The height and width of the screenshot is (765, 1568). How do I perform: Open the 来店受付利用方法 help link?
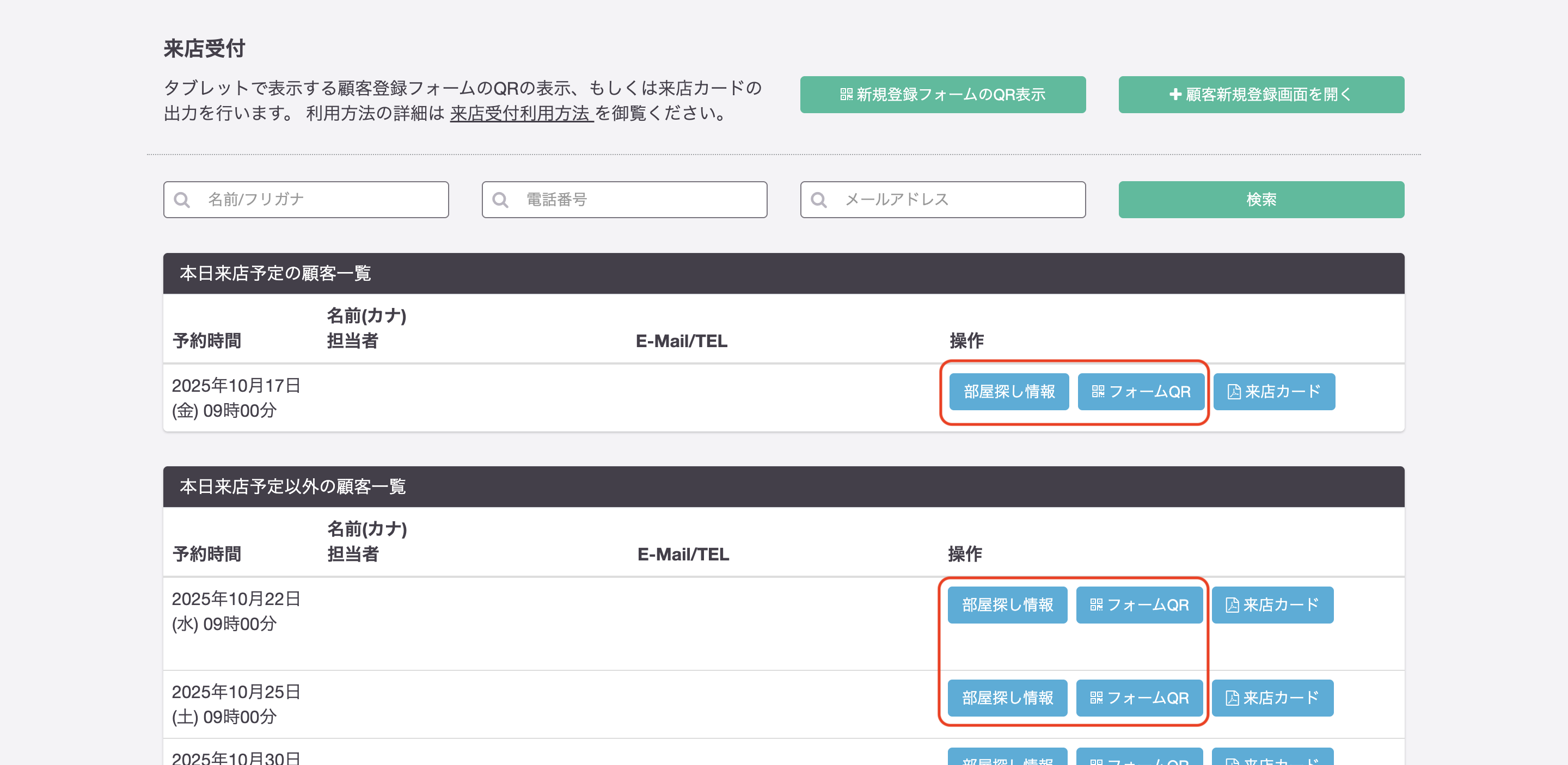pyautogui.click(x=522, y=113)
